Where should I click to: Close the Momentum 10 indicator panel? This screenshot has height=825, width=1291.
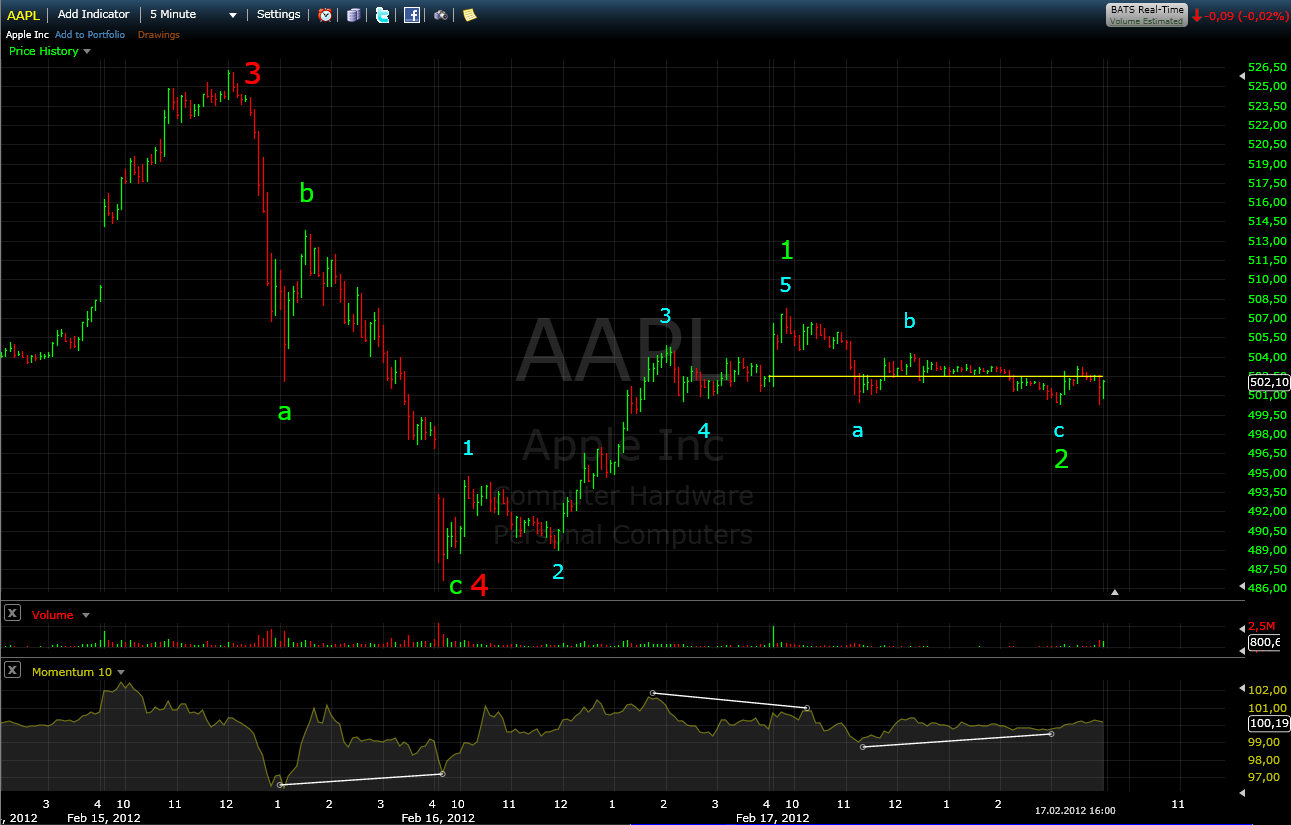[13, 671]
